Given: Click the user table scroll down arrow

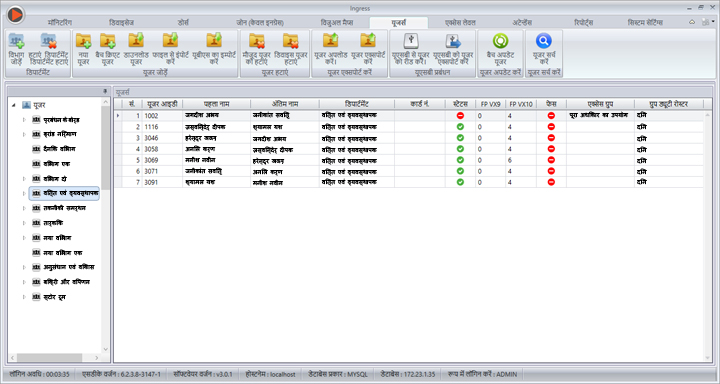Looking at the screenshot, I should (708, 357).
